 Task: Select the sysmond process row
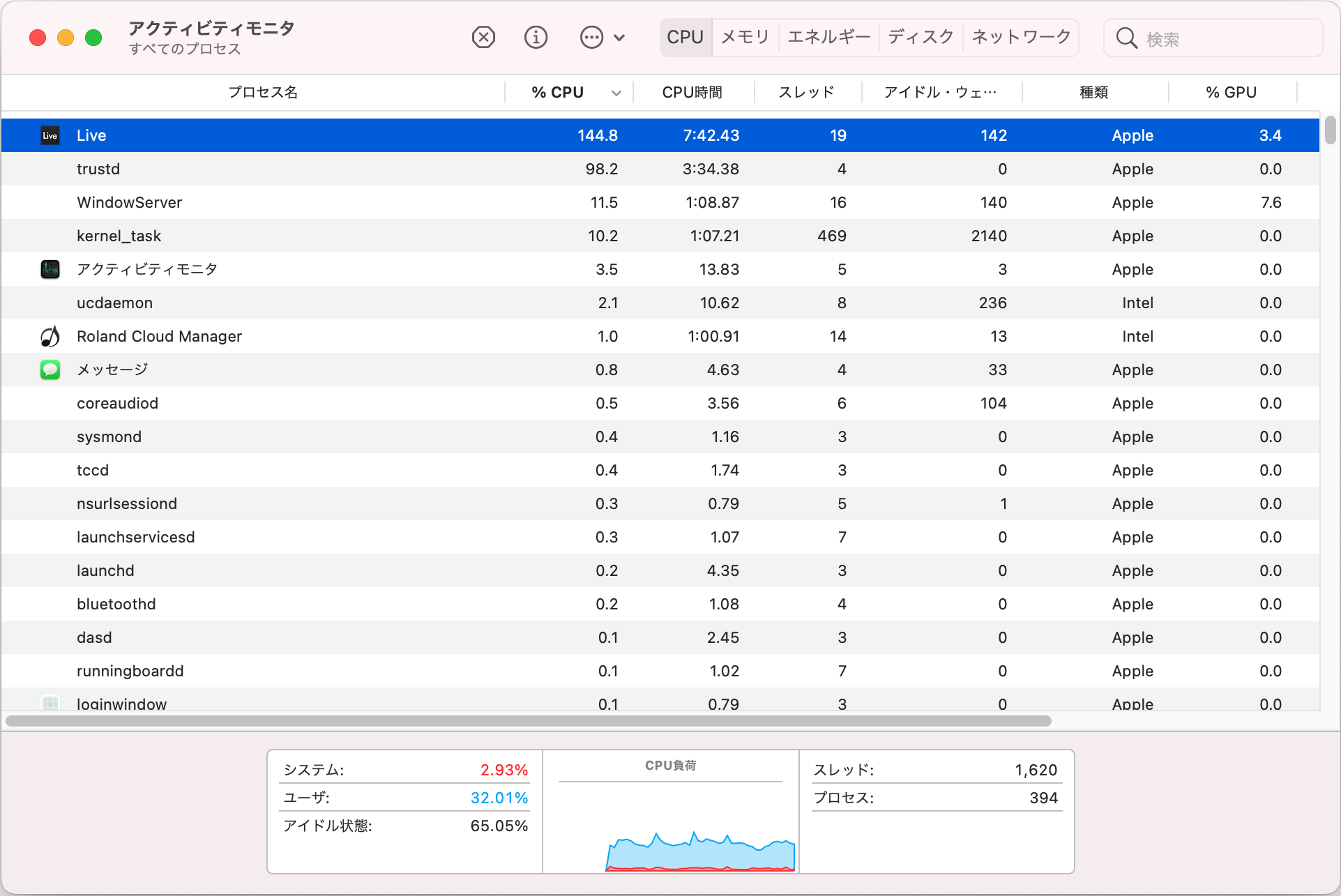click(x=660, y=436)
